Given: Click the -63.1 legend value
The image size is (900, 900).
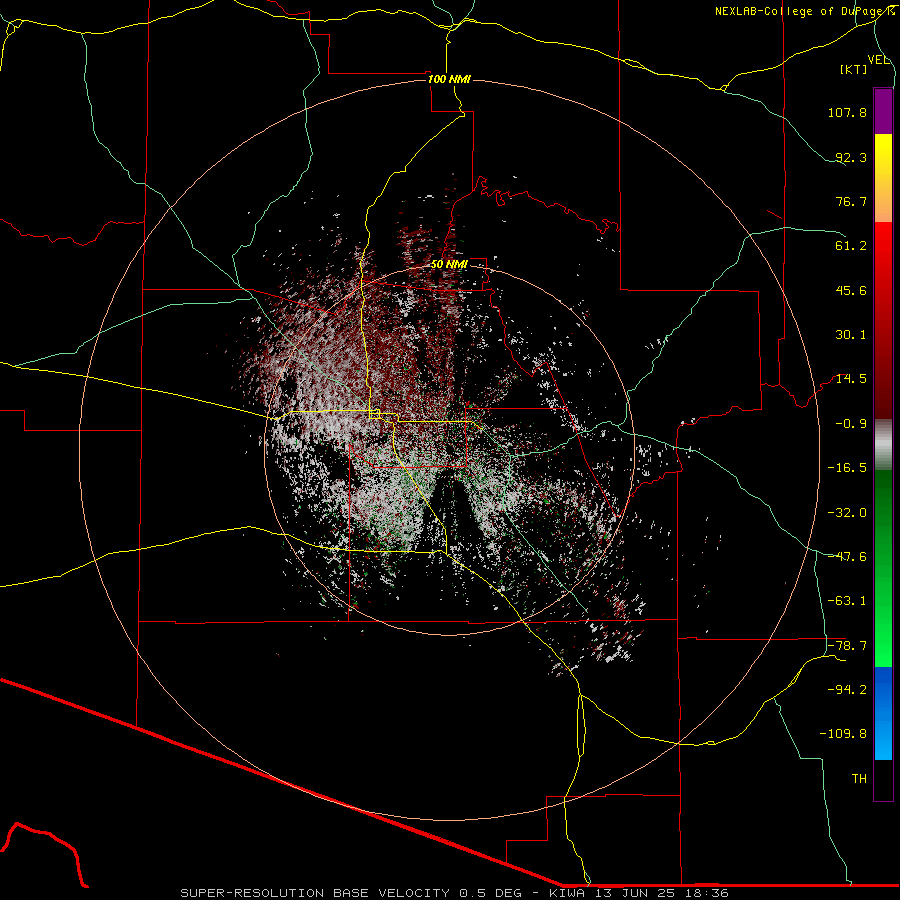Looking at the screenshot, I should pos(847,601).
